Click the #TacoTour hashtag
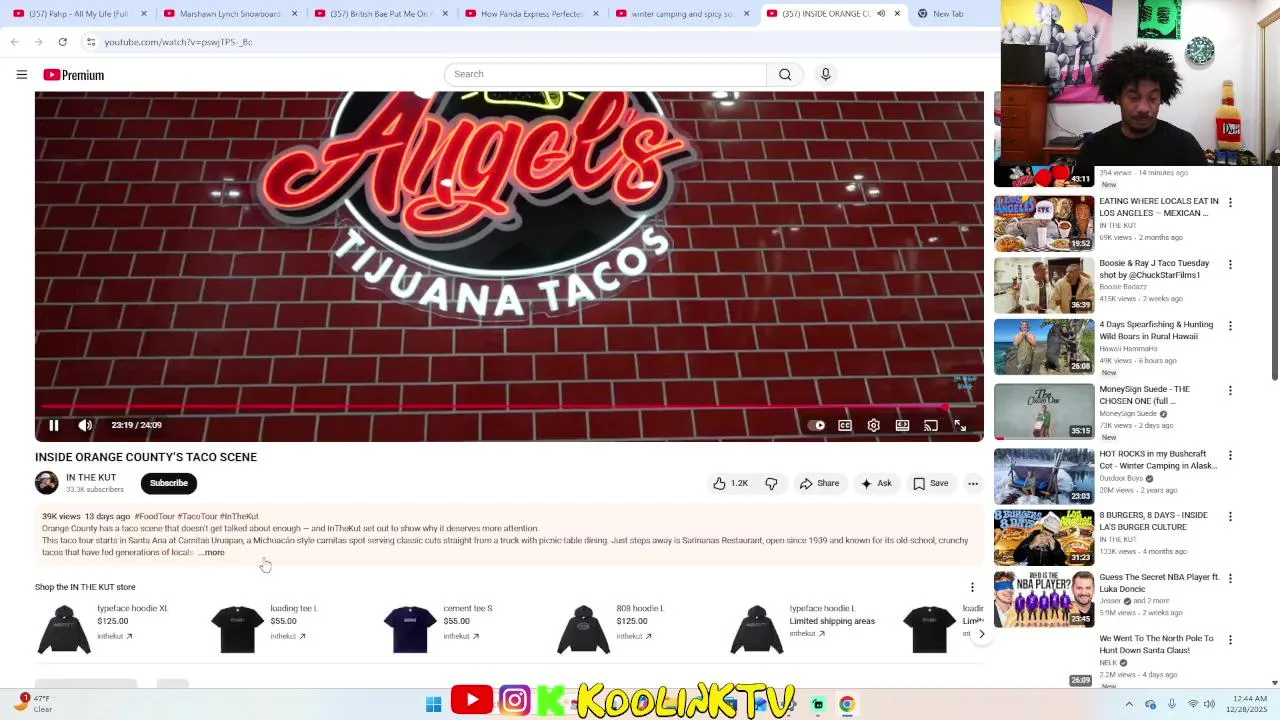 [197, 516]
